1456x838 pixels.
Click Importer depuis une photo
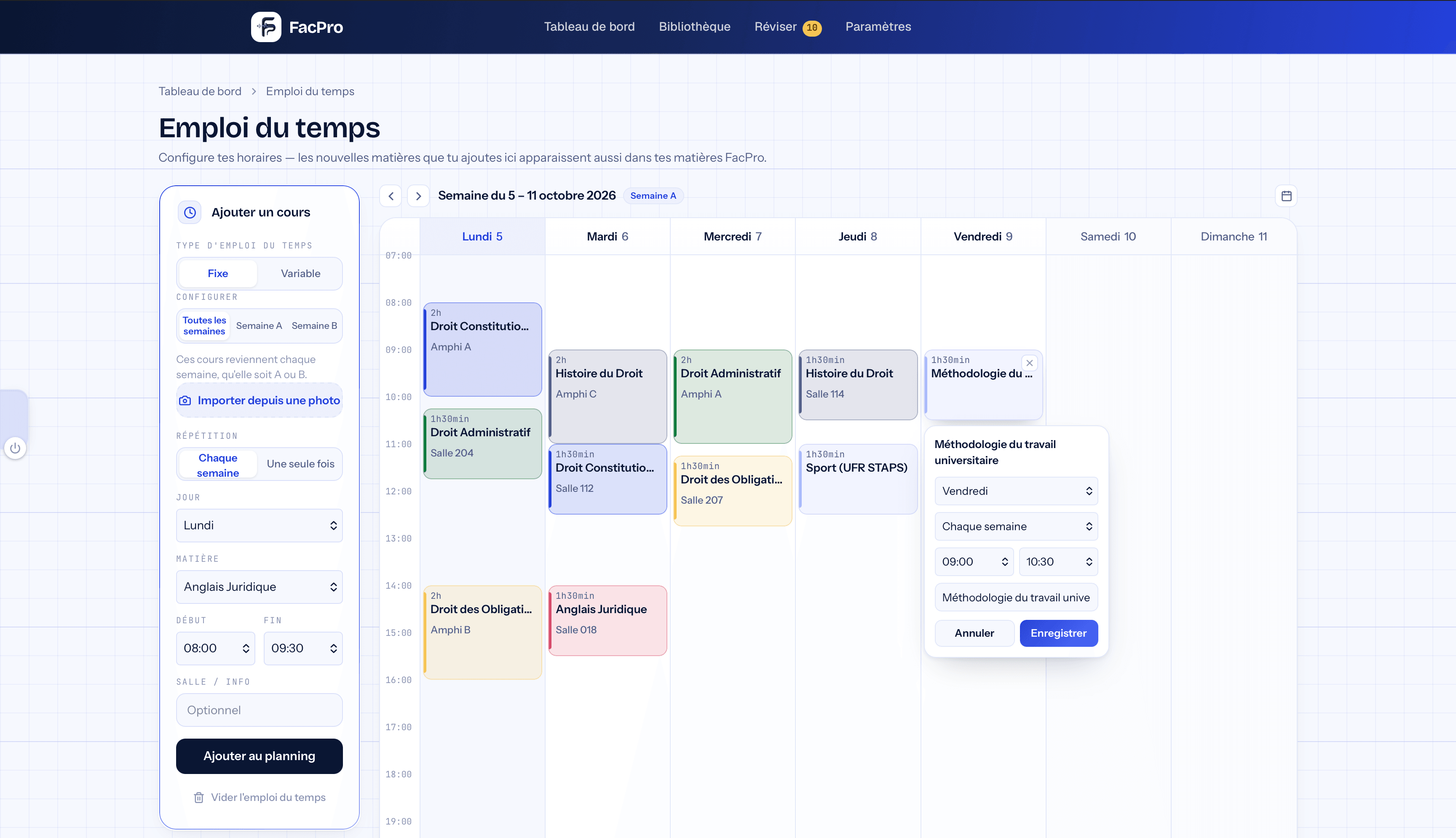[x=259, y=400]
